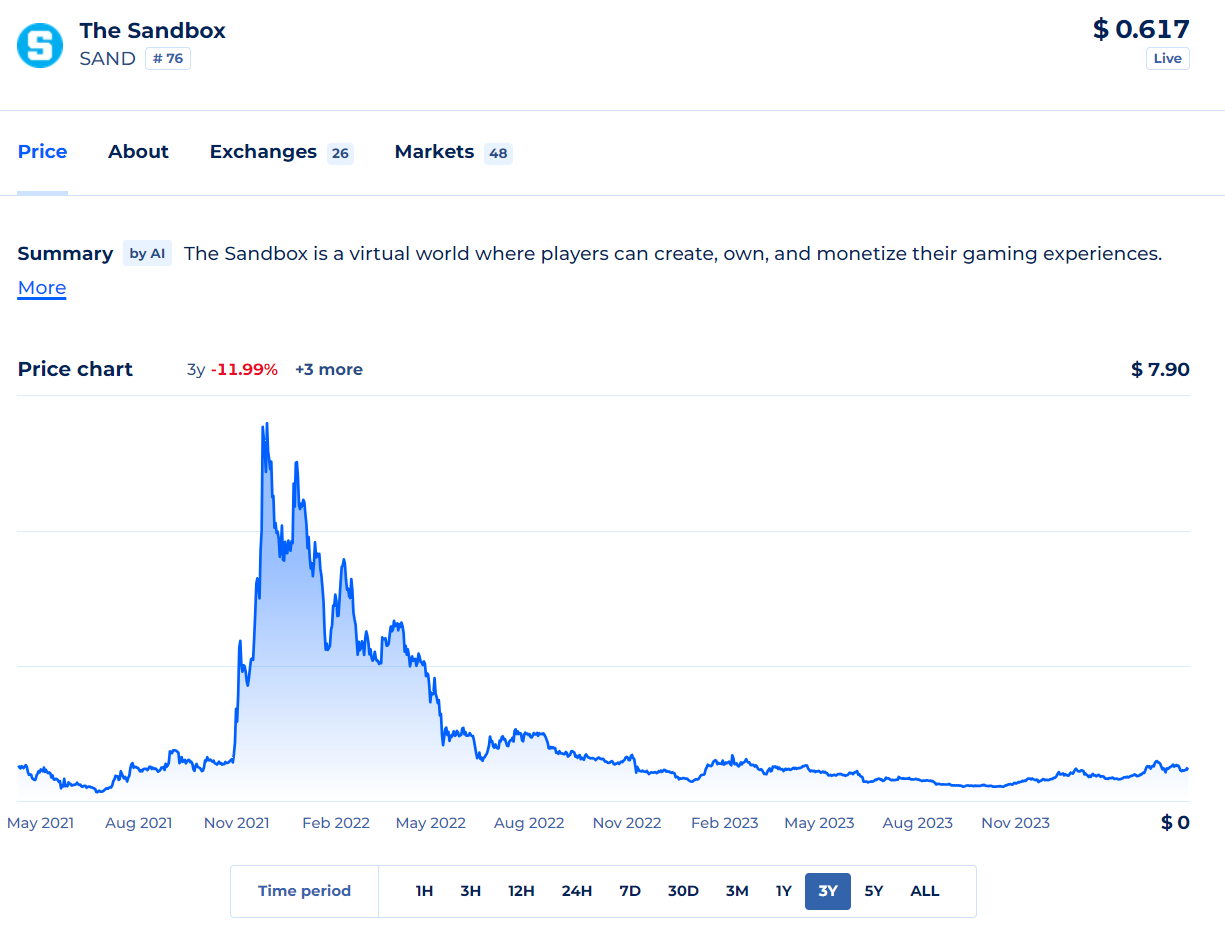Open the Exchanges tab
This screenshot has width=1225, height=925.
pyautogui.click(x=281, y=152)
